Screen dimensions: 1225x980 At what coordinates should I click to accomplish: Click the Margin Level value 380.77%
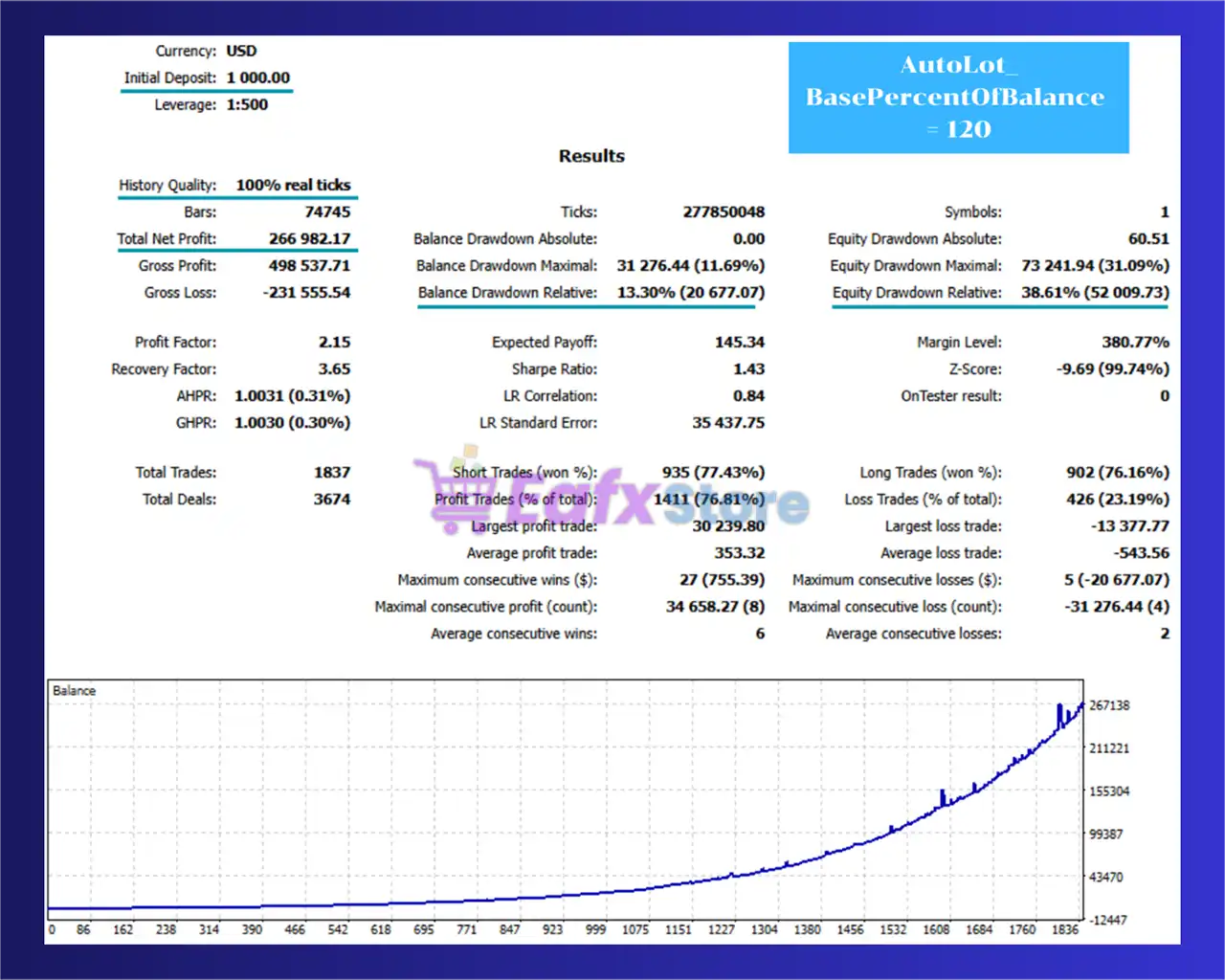1135,342
